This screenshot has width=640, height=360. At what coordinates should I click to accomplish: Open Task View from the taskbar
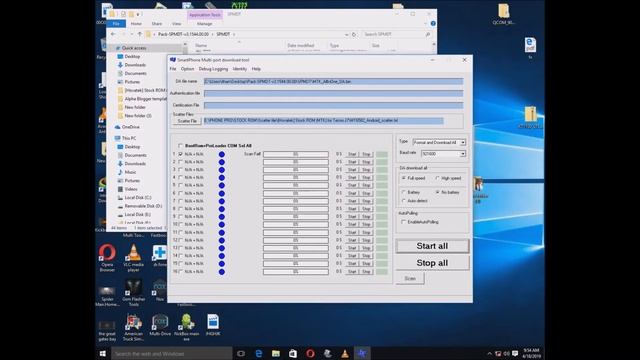(x=241, y=353)
